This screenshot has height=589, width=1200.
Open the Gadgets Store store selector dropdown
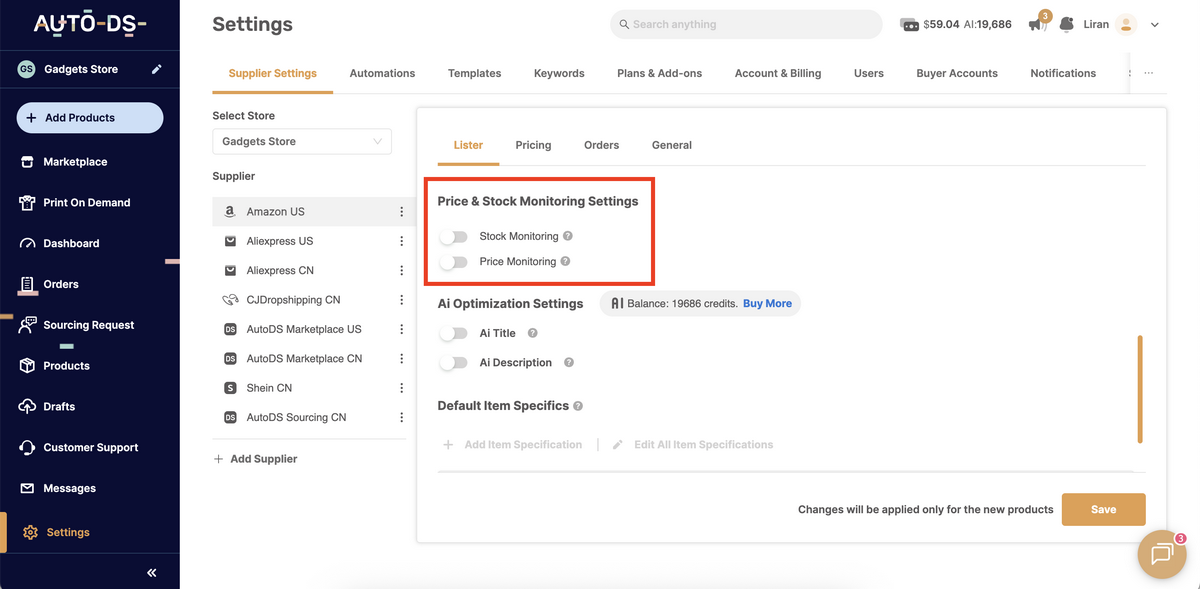click(301, 141)
